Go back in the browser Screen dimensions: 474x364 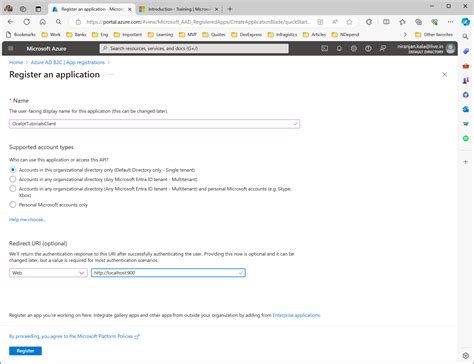pos(11,22)
